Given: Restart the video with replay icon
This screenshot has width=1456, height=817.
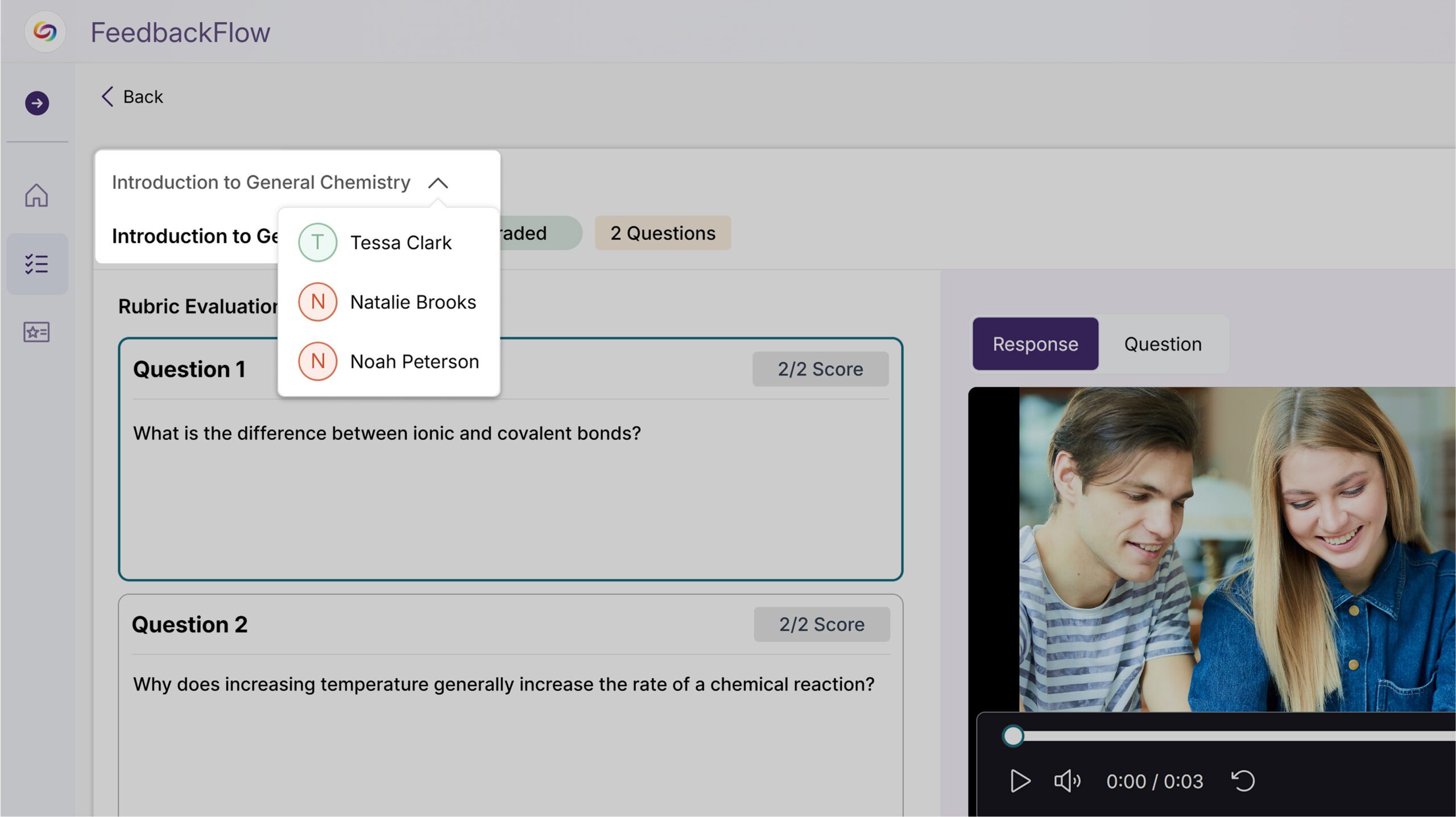Looking at the screenshot, I should pyautogui.click(x=1243, y=781).
